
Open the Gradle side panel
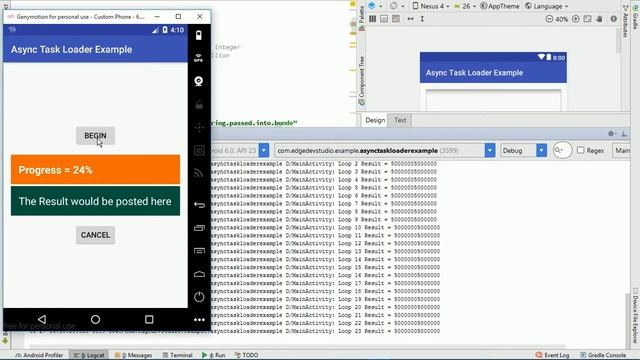635,16
